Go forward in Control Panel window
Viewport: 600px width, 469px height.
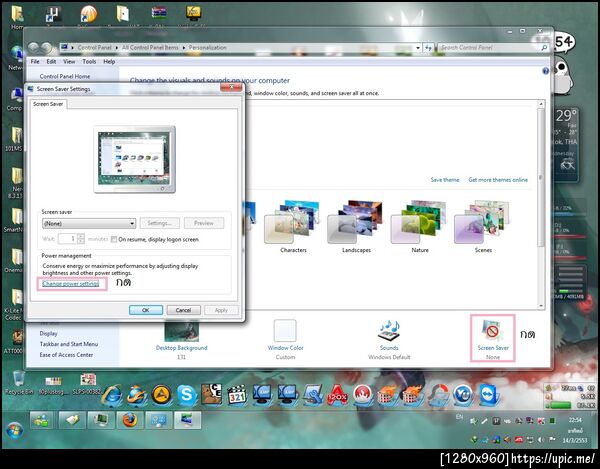(x=47, y=47)
